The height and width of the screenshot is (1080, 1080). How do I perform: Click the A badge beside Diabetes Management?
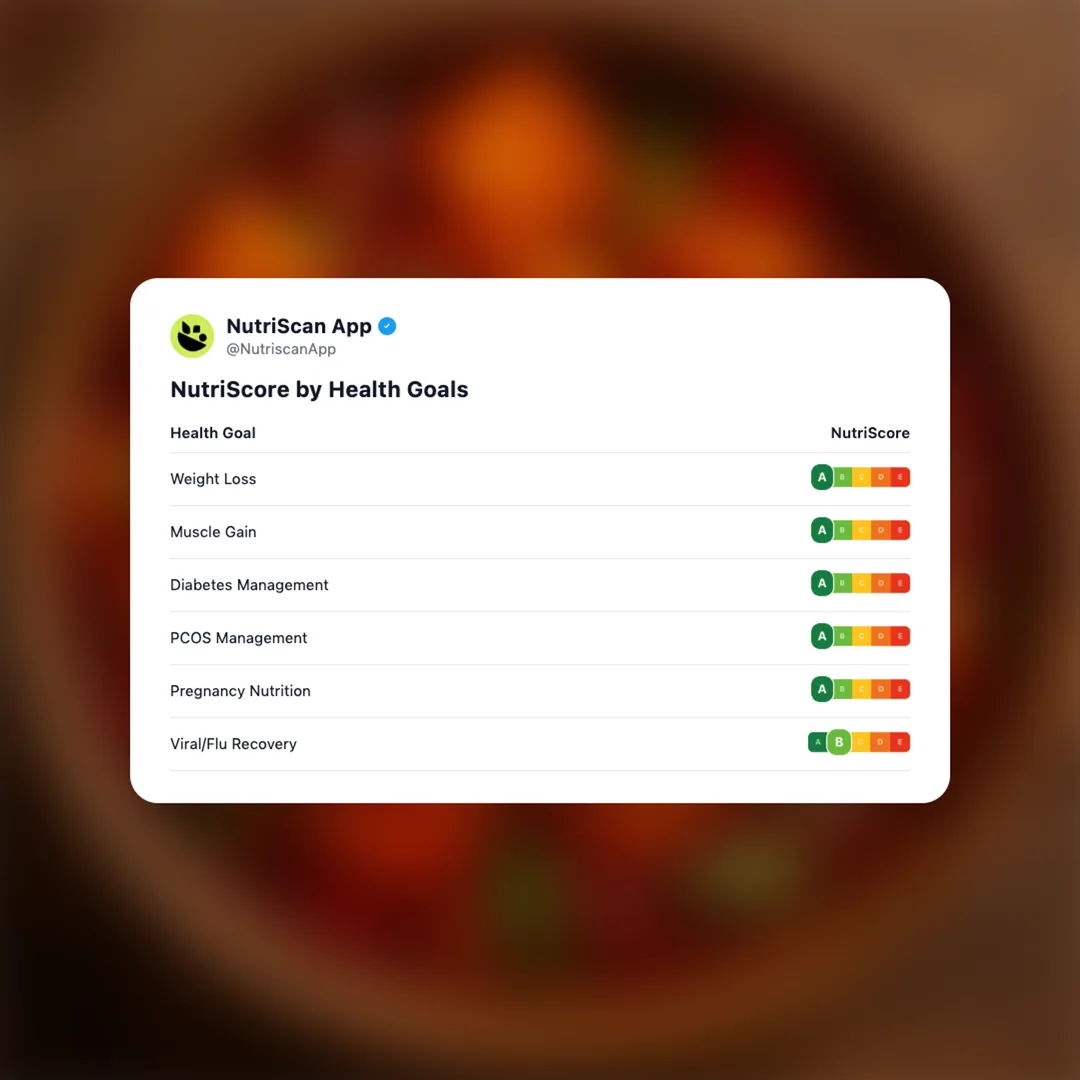tap(822, 583)
